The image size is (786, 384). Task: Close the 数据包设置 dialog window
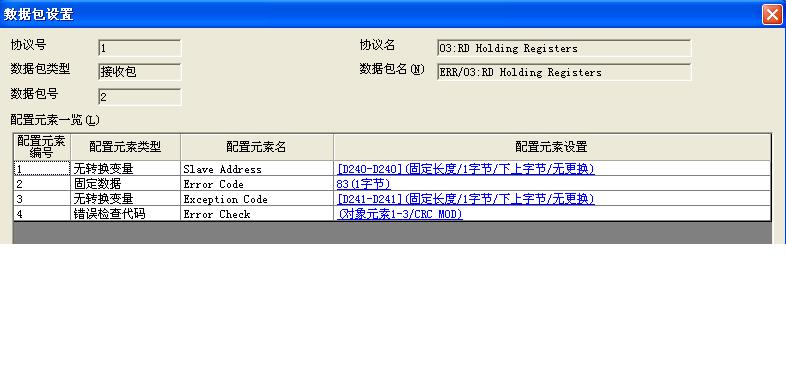[771, 15]
